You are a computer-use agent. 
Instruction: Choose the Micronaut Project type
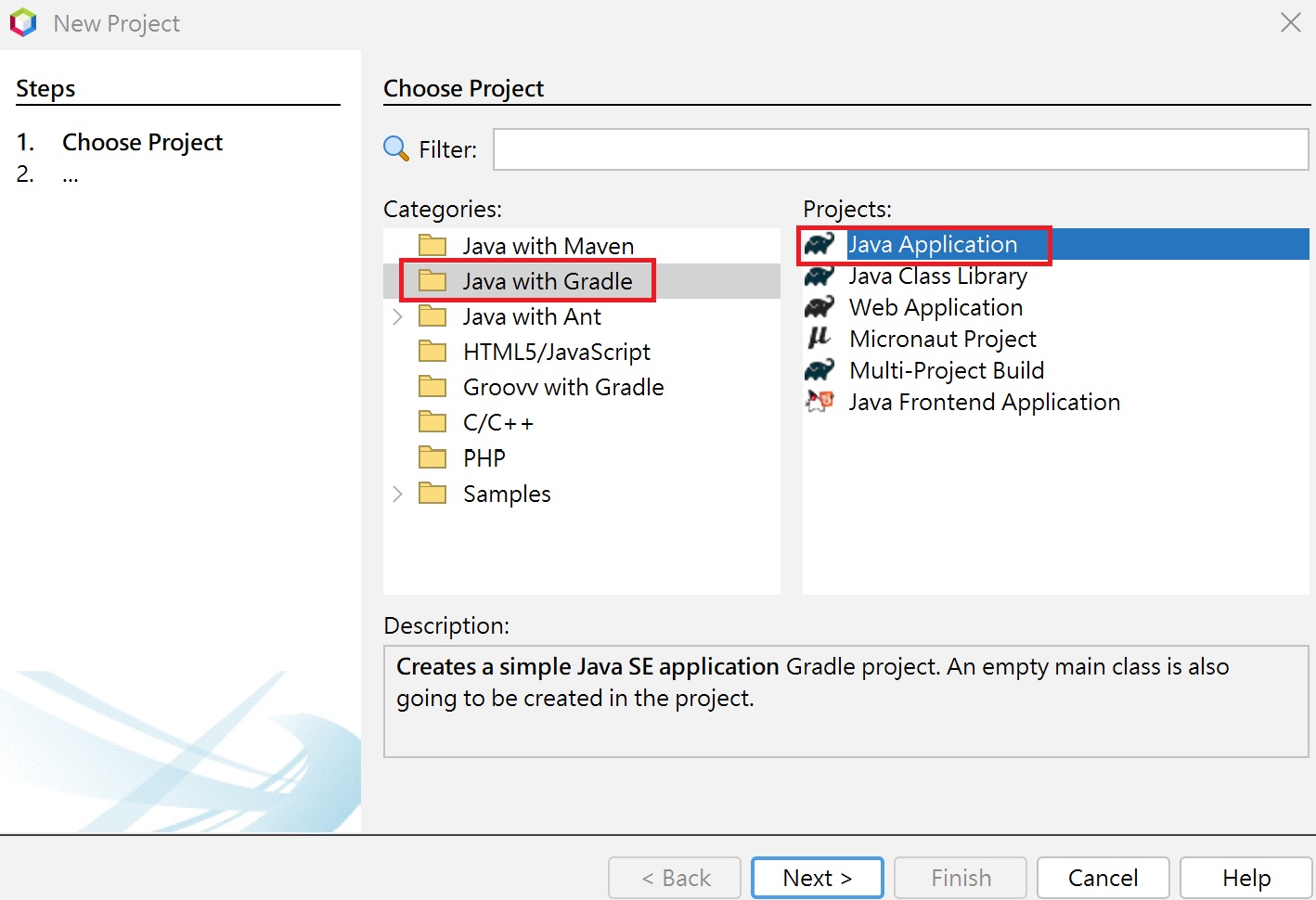tap(942, 339)
